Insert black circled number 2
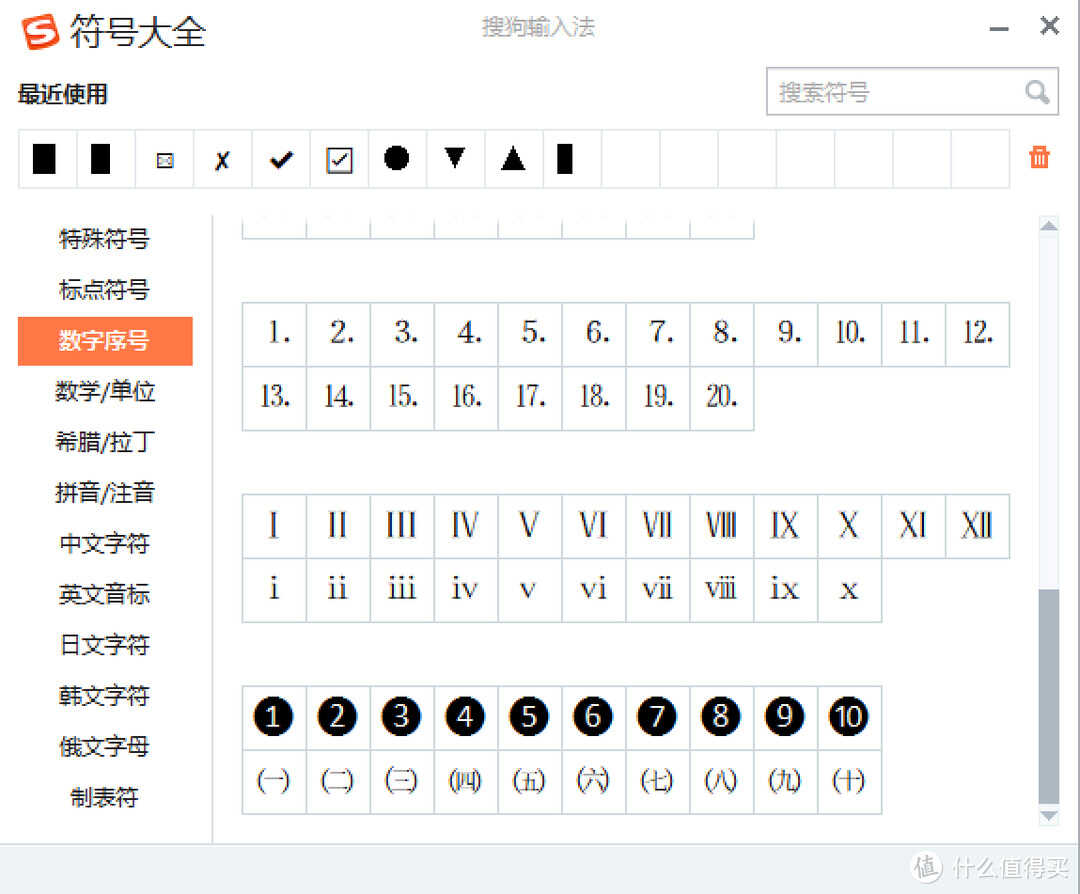This screenshot has height=894, width=1080. pyautogui.click(x=338, y=717)
